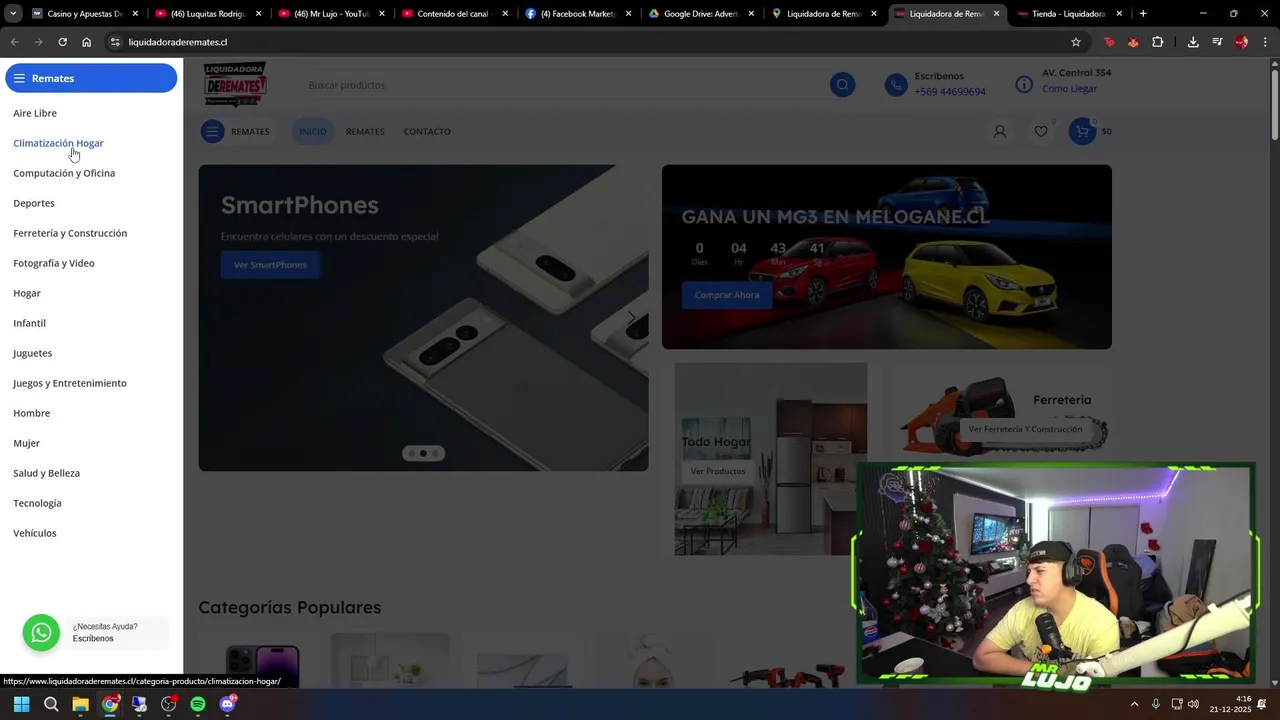Click the INICIO navigation item
Viewport: 1280px width, 720px height.
[x=313, y=131]
